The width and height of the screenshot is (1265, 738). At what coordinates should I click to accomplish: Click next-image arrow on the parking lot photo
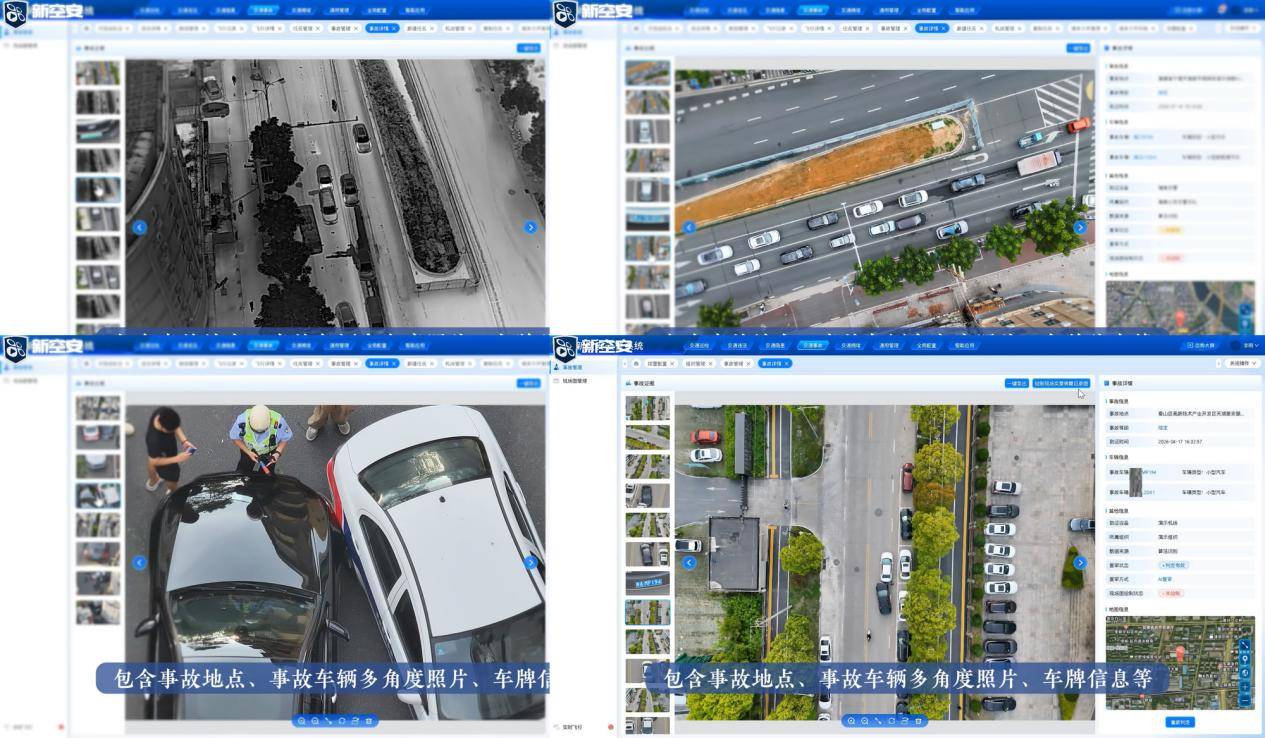tap(1080, 562)
